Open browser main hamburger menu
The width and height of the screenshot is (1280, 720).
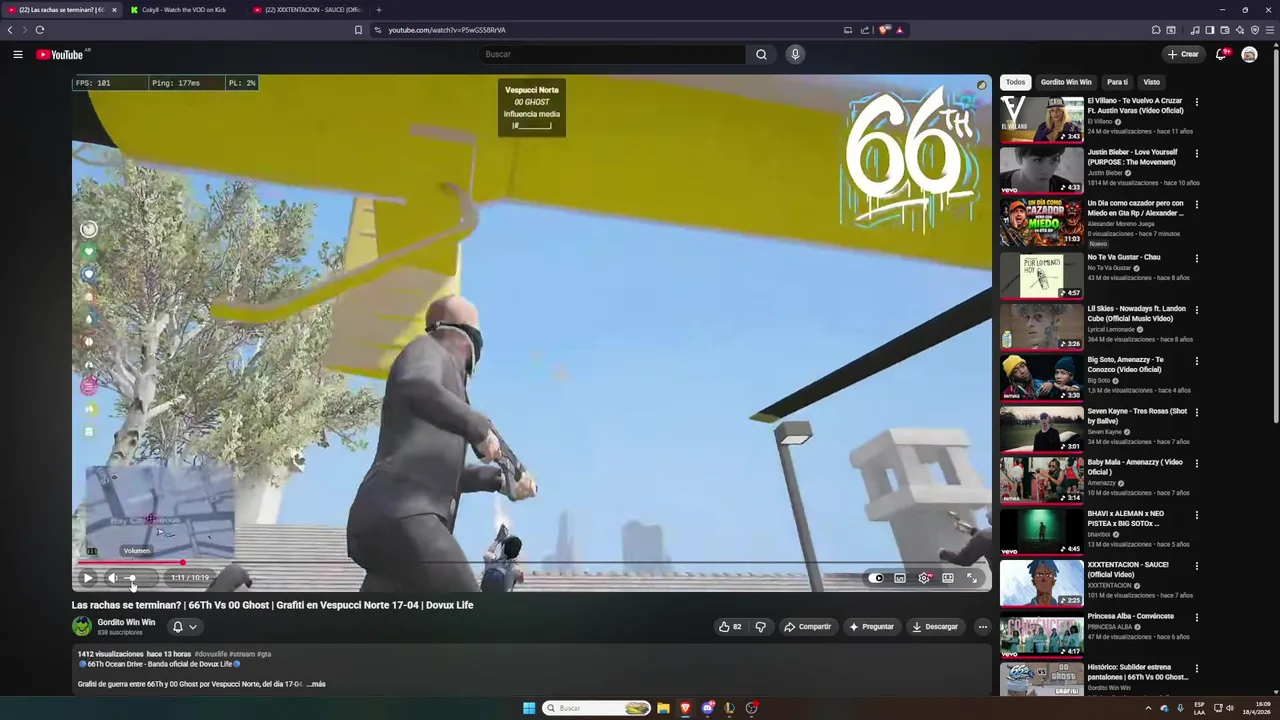click(1271, 30)
